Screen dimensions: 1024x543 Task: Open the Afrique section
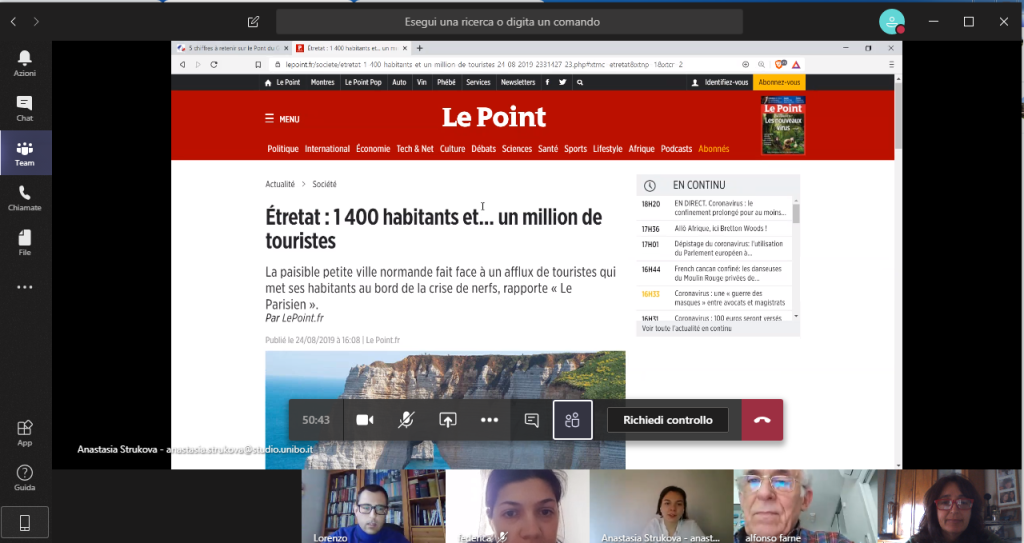[x=641, y=149]
